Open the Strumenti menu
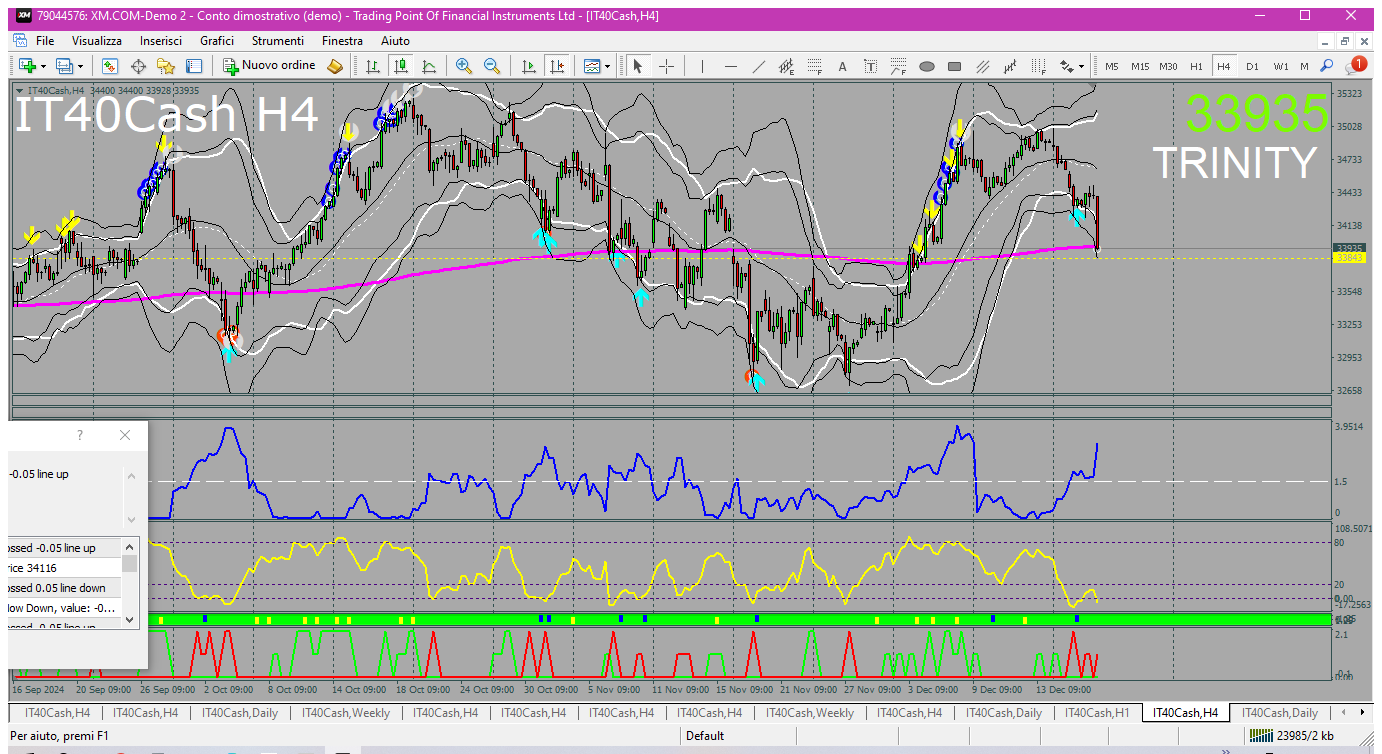Screen dimensions: 1382x754 coord(278,41)
